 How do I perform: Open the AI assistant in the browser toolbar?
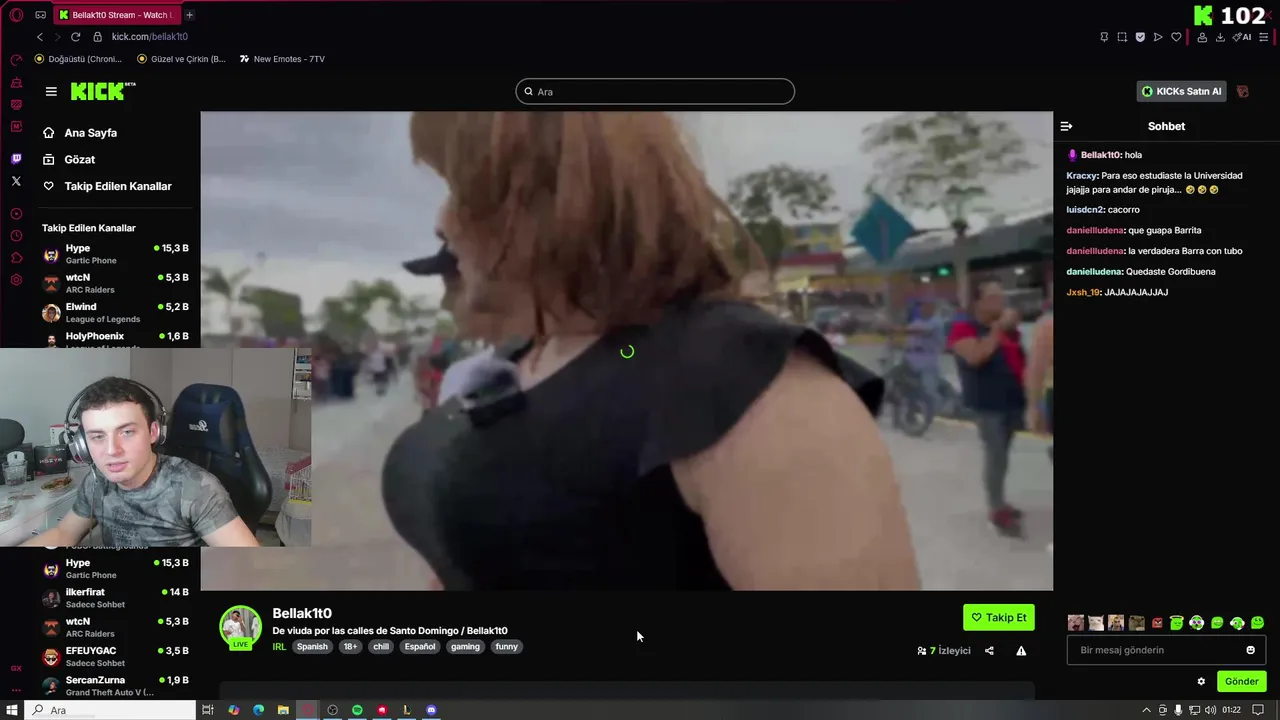[x=1242, y=37]
